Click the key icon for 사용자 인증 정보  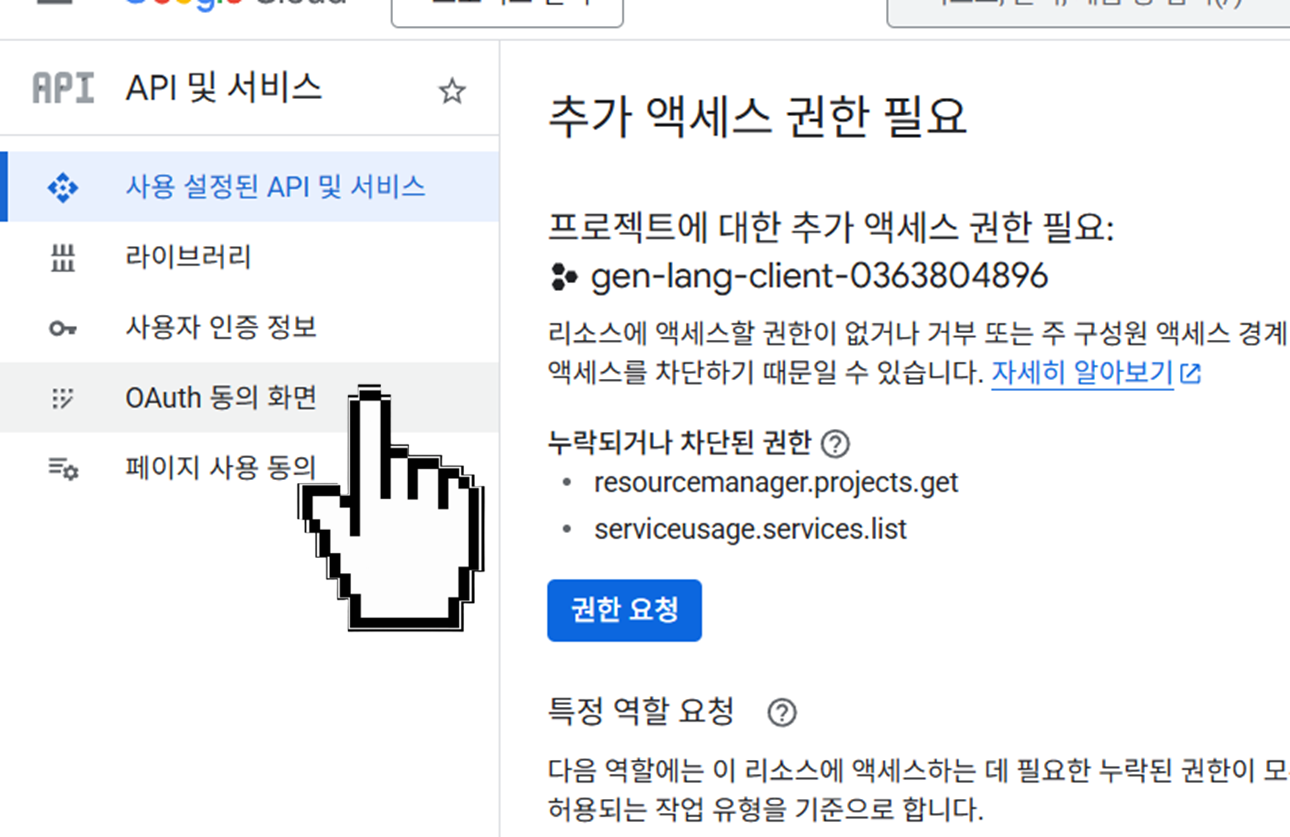coord(63,328)
